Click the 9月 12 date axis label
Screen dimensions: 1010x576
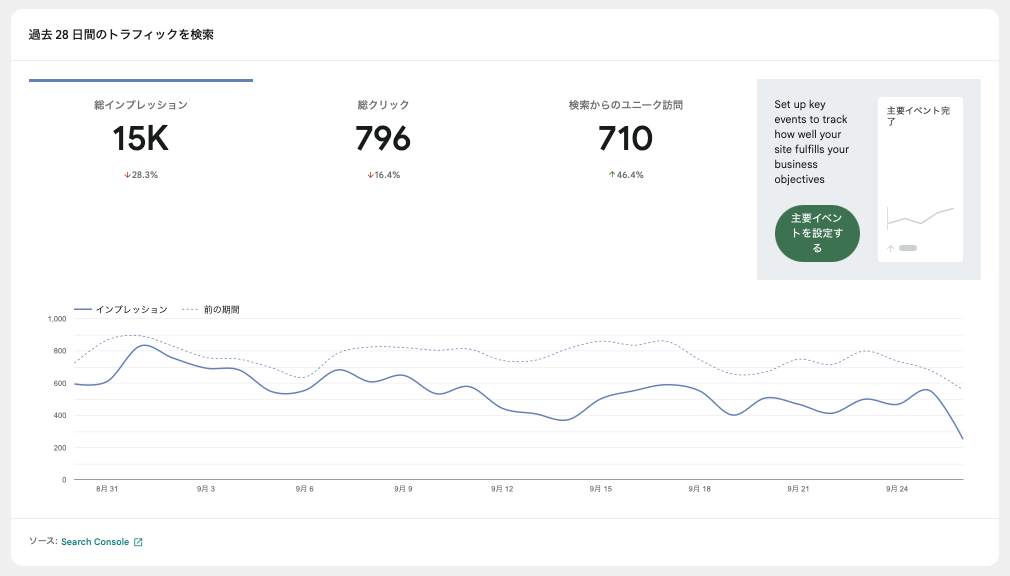tap(502, 490)
